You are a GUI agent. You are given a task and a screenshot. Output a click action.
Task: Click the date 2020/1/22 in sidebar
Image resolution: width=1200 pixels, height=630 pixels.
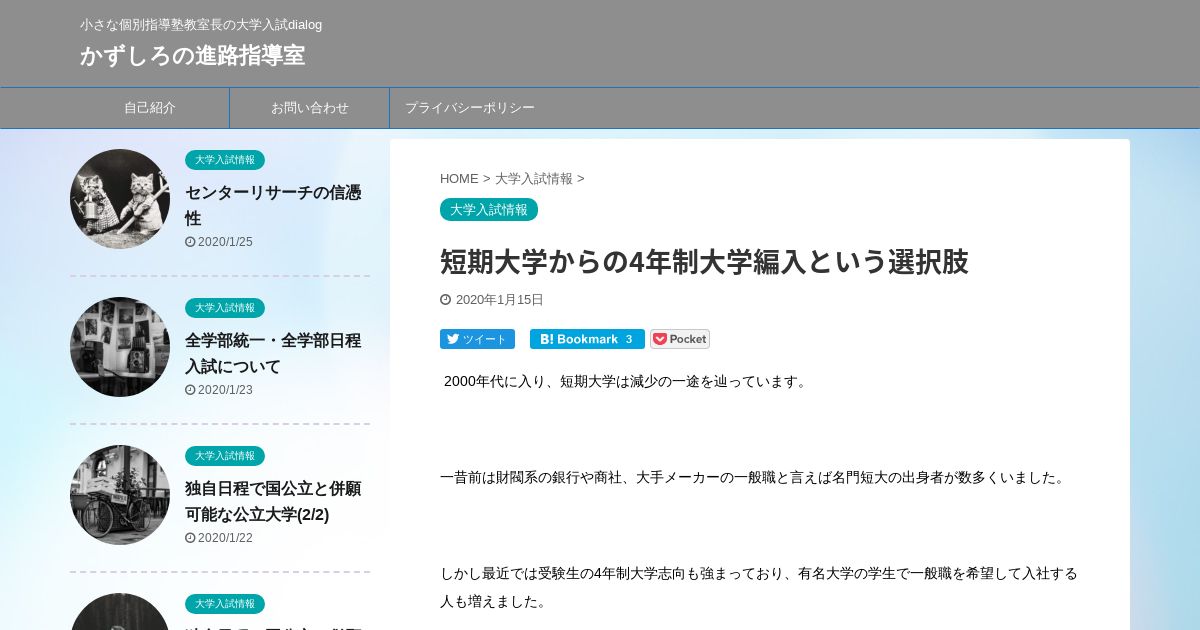click(x=225, y=538)
